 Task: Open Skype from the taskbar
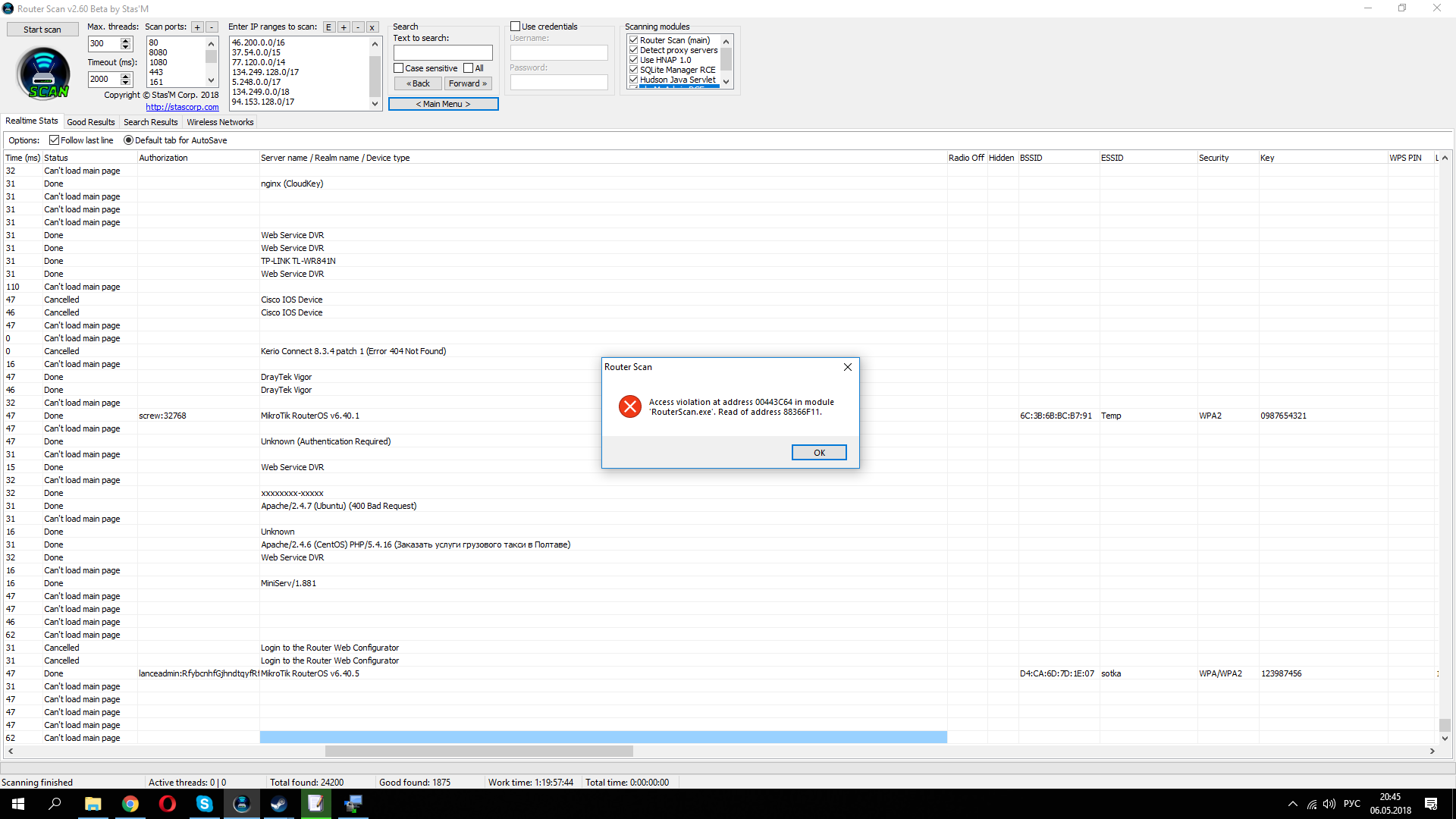[204, 804]
